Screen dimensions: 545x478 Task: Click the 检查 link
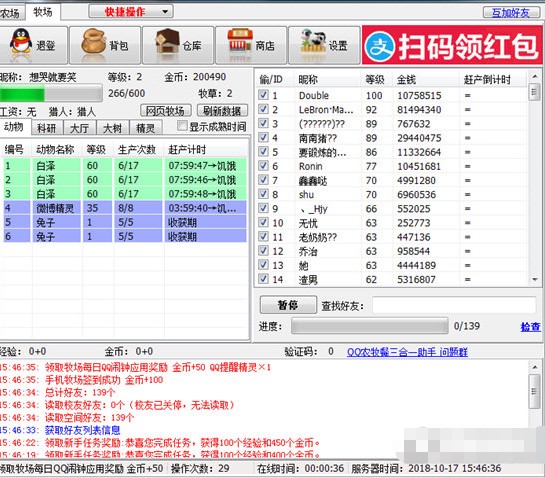click(530, 326)
